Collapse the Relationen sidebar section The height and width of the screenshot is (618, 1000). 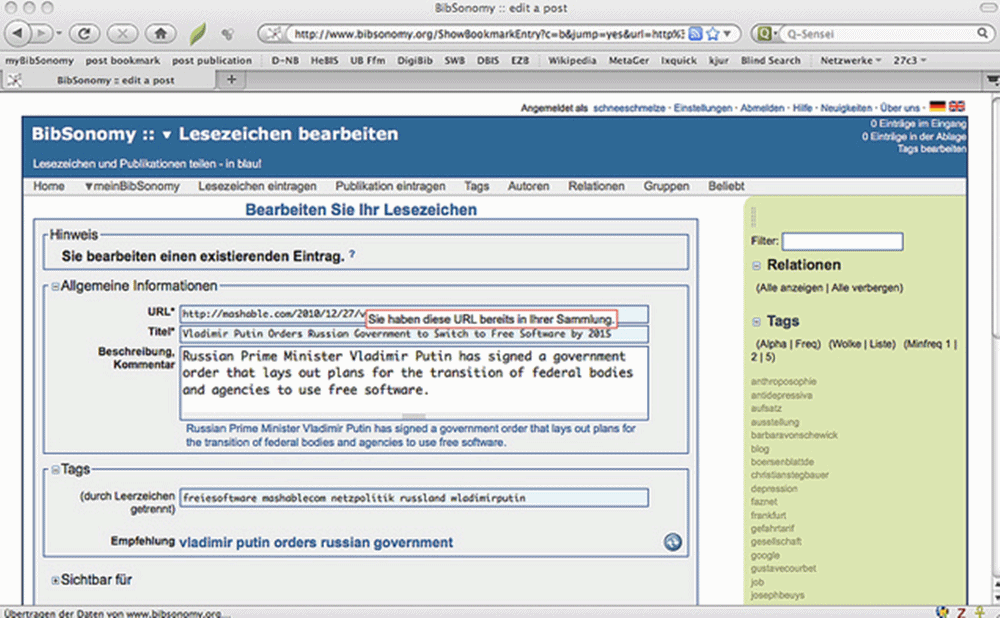tap(756, 265)
